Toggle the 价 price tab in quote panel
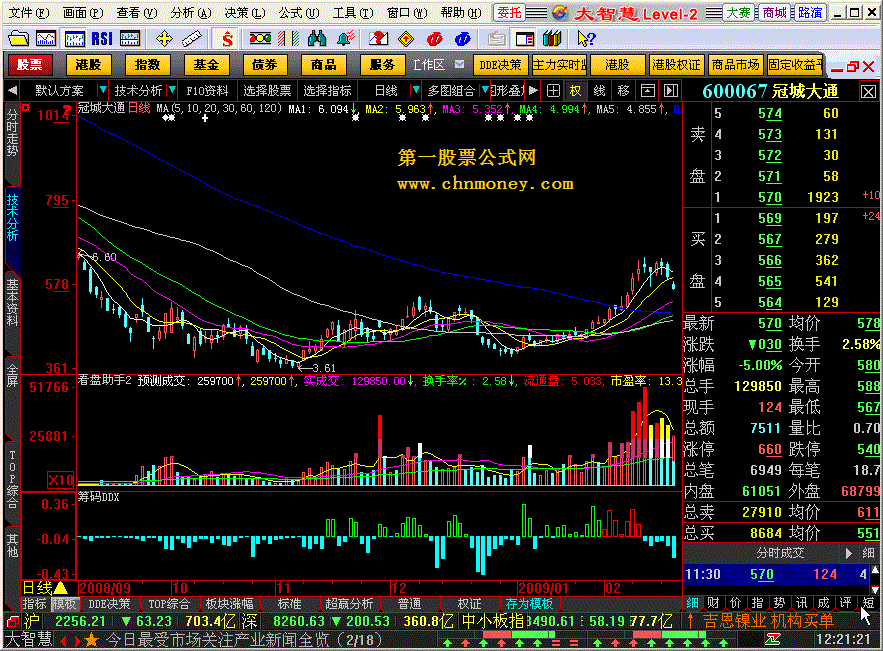Image resolution: width=883 pixels, height=651 pixels. (x=735, y=603)
